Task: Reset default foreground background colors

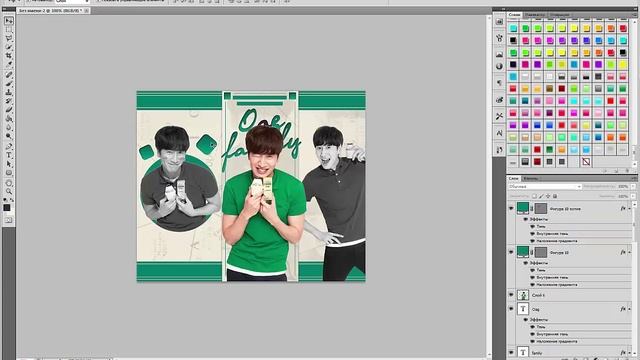Action: tap(5, 200)
